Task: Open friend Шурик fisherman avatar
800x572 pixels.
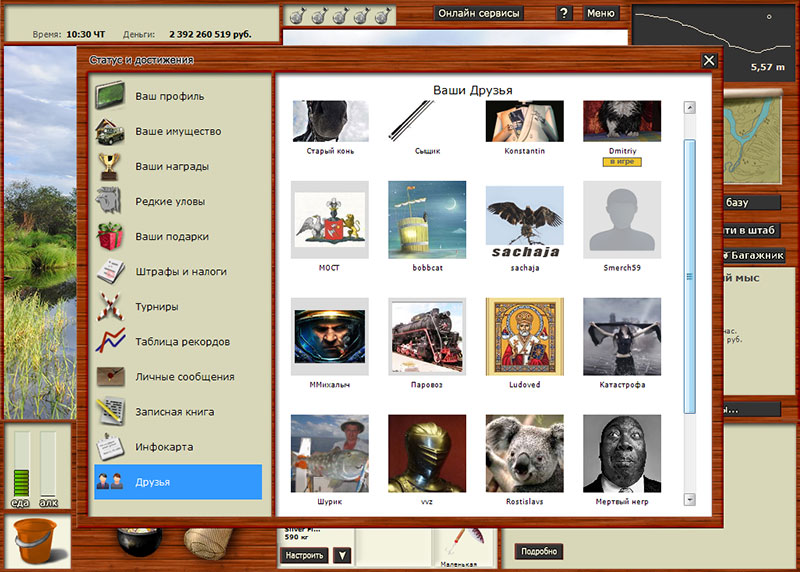Action: (330, 453)
